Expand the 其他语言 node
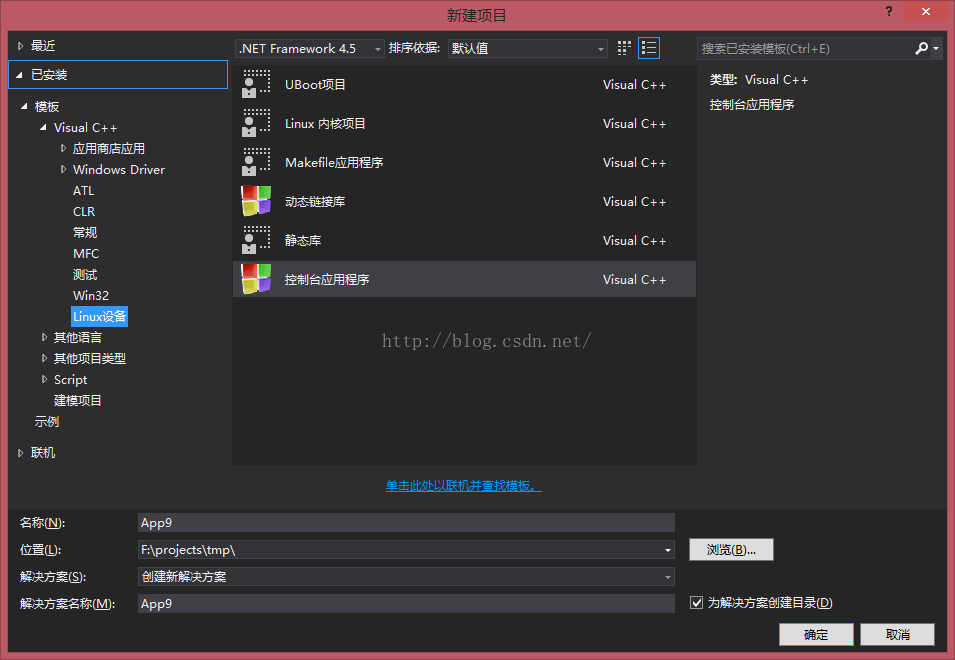The image size is (955, 660). point(44,337)
